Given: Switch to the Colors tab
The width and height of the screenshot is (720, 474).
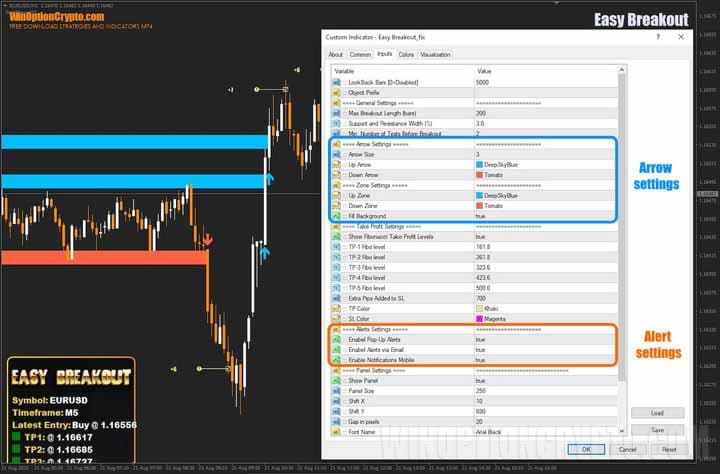Looking at the screenshot, I should pos(406,55).
